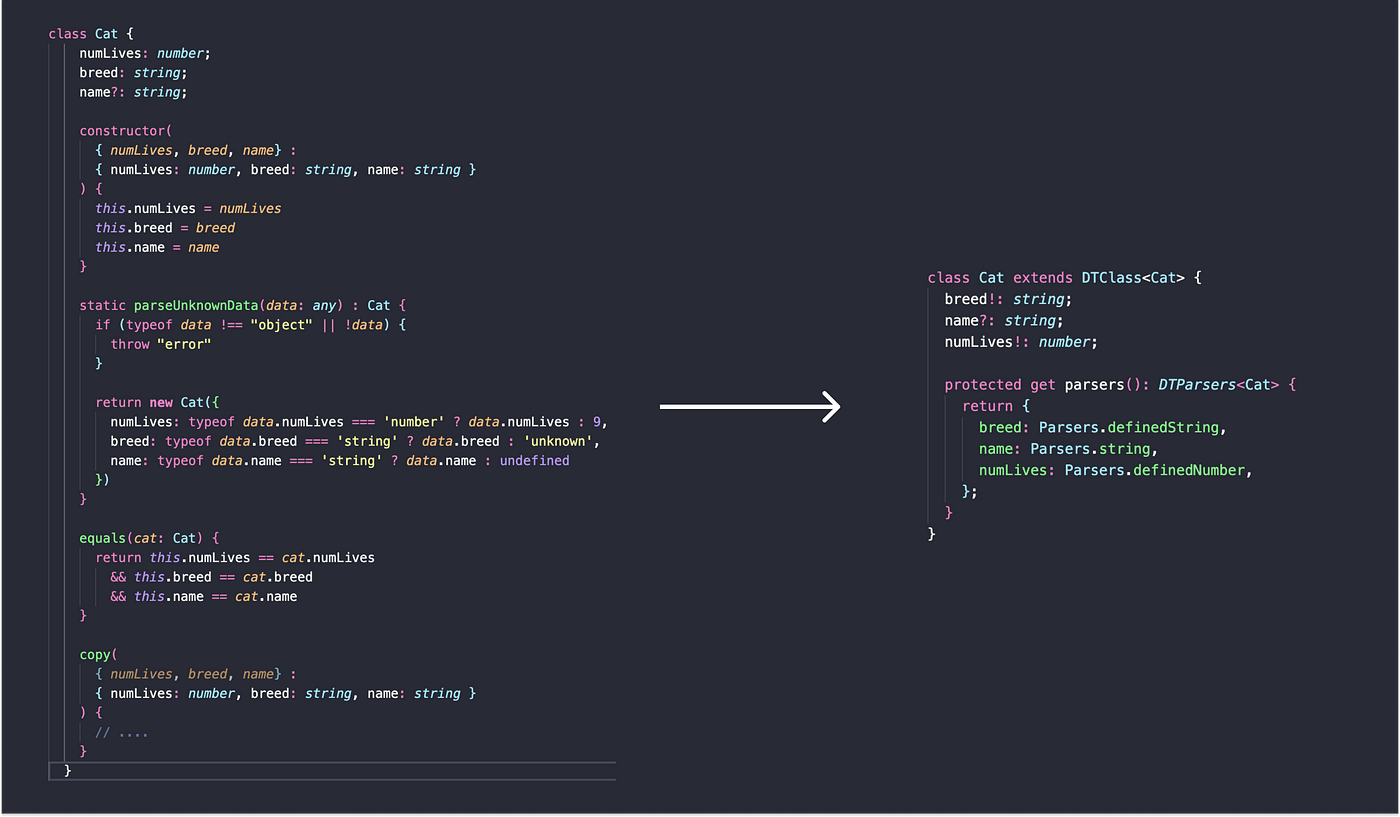Click the '&& this.name == cat.name' line
The image size is (1400, 817).
click(x=204, y=596)
